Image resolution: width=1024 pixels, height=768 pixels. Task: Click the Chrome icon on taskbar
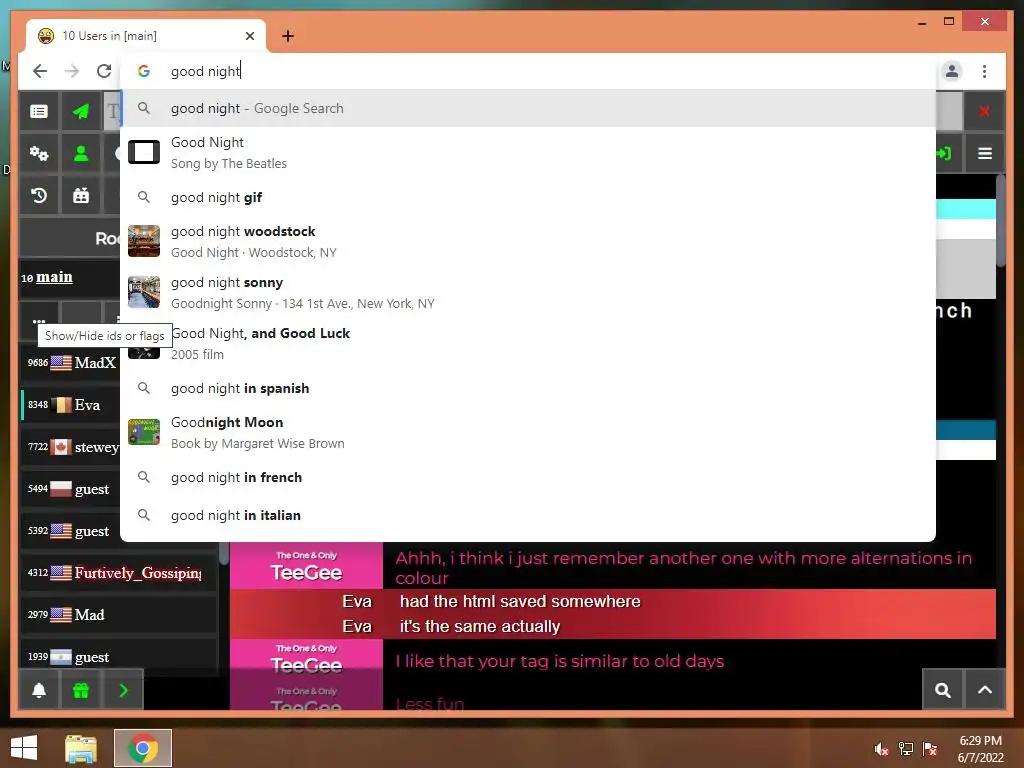pyautogui.click(x=142, y=748)
